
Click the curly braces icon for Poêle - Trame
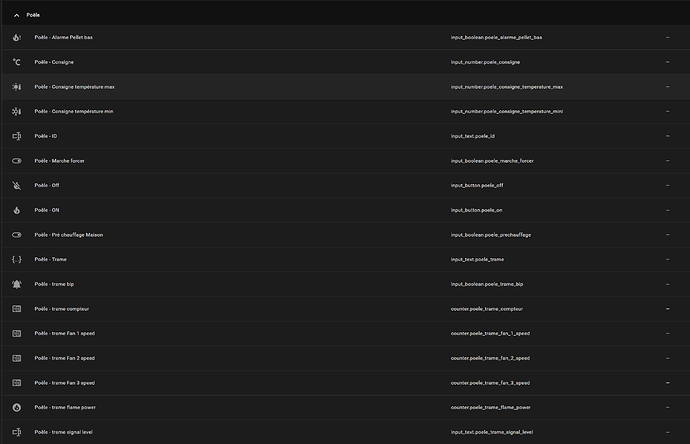[17, 260]
